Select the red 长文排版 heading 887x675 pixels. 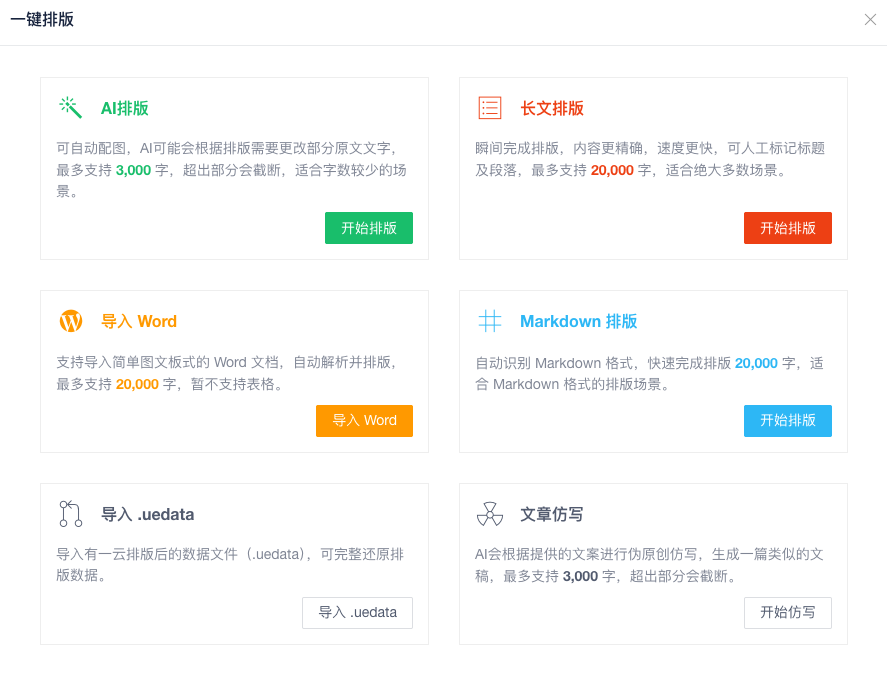coord(551,109)
